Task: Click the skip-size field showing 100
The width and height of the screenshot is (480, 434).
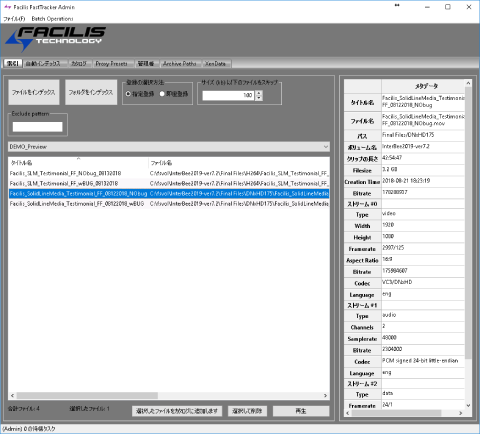Action: [228, 95]
